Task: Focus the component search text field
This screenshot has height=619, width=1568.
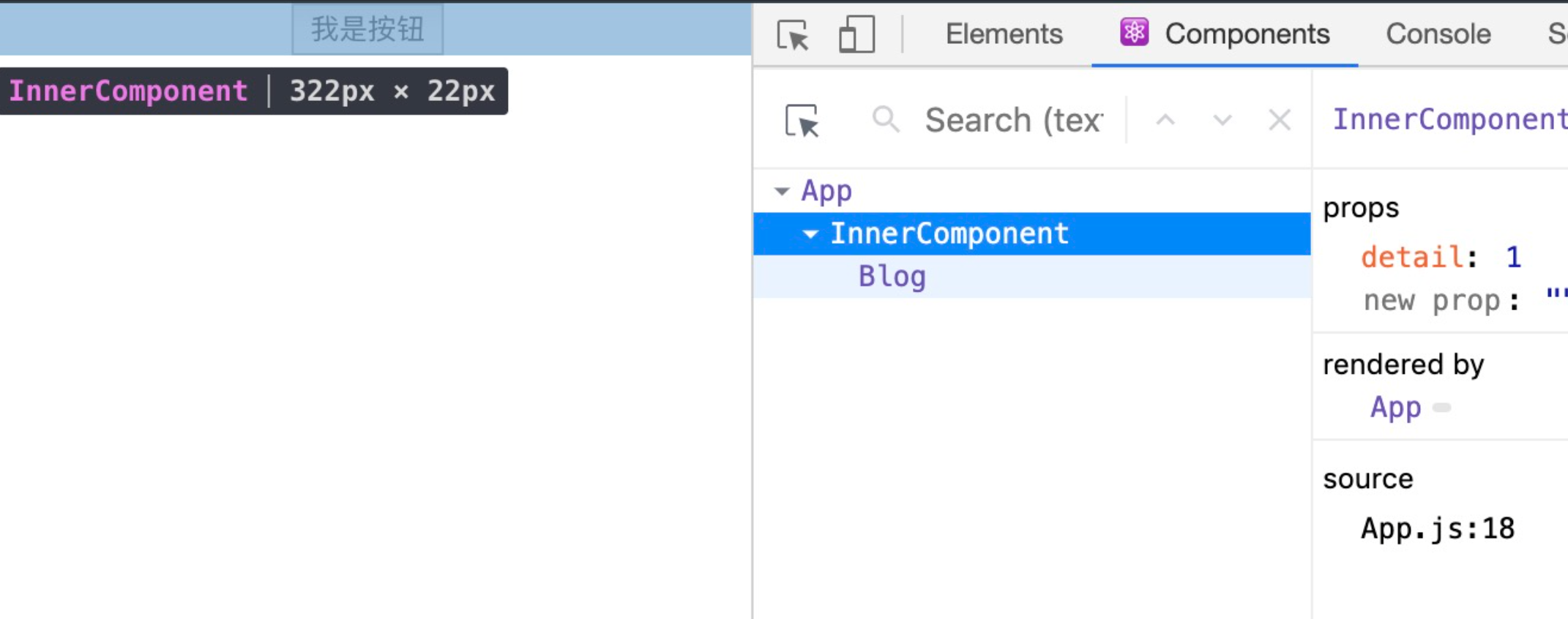Action: (1014, 120)
